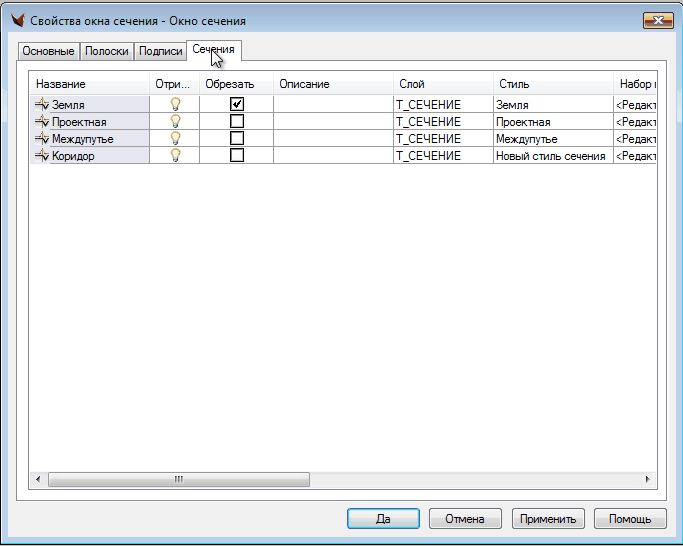683x546 pixels.
Task: Switch to the Основные tab
Action: click(48, 51)
